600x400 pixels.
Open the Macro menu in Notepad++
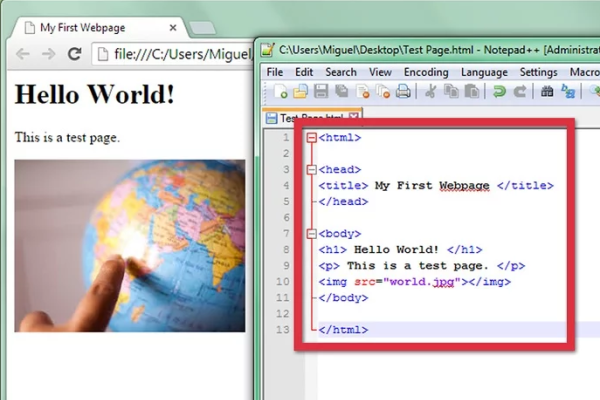(x=584, y=72)
